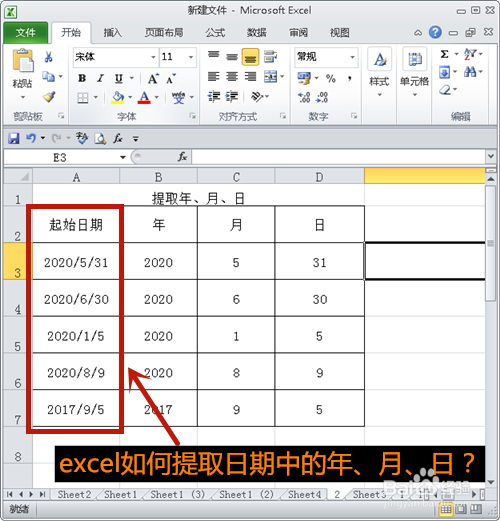500x521 pixels.
Task: Save workbook from quick access toolbar
Action: coord(14,138)
